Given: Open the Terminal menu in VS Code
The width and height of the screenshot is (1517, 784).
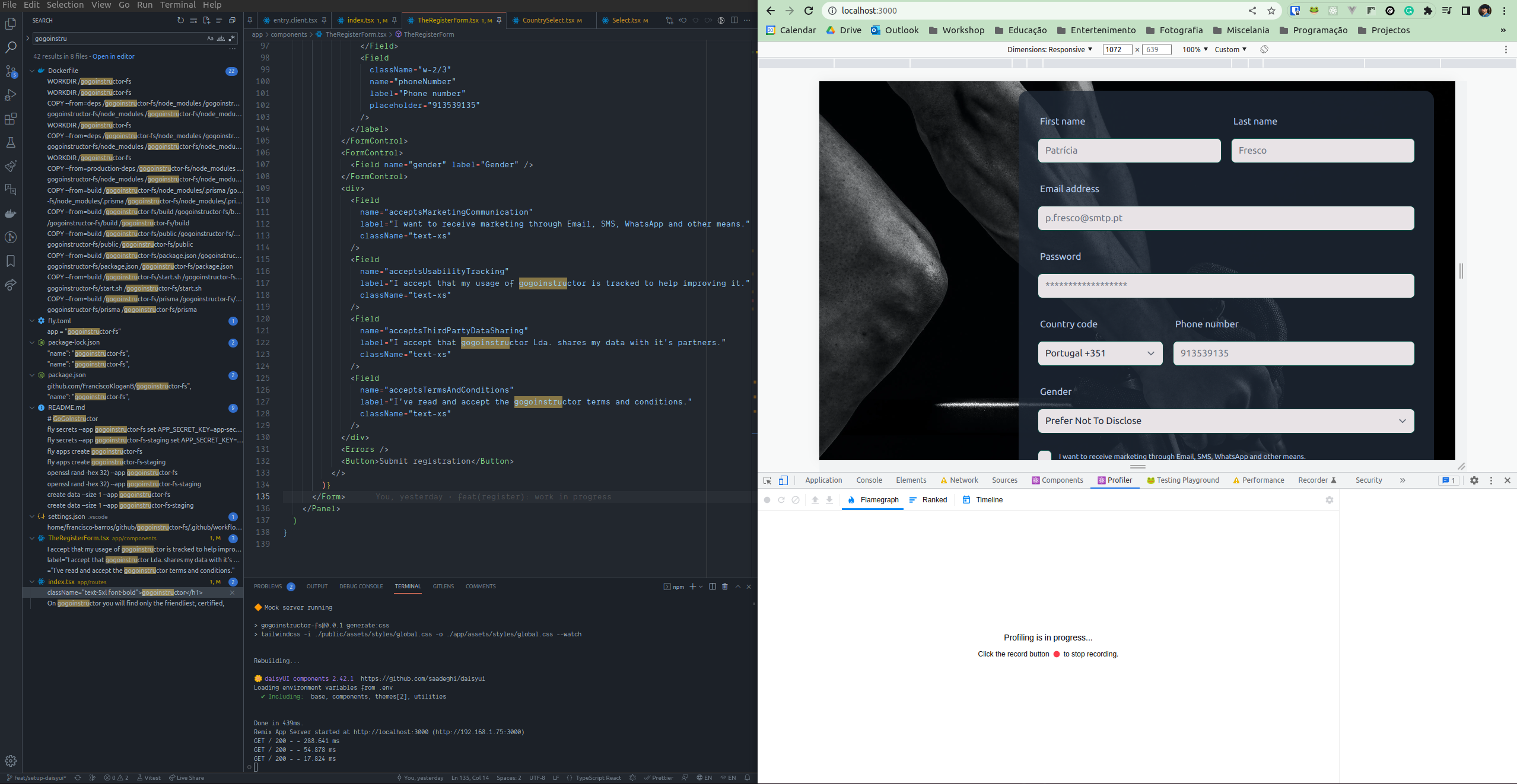Looking at the screenshot, I should point(177,5).
